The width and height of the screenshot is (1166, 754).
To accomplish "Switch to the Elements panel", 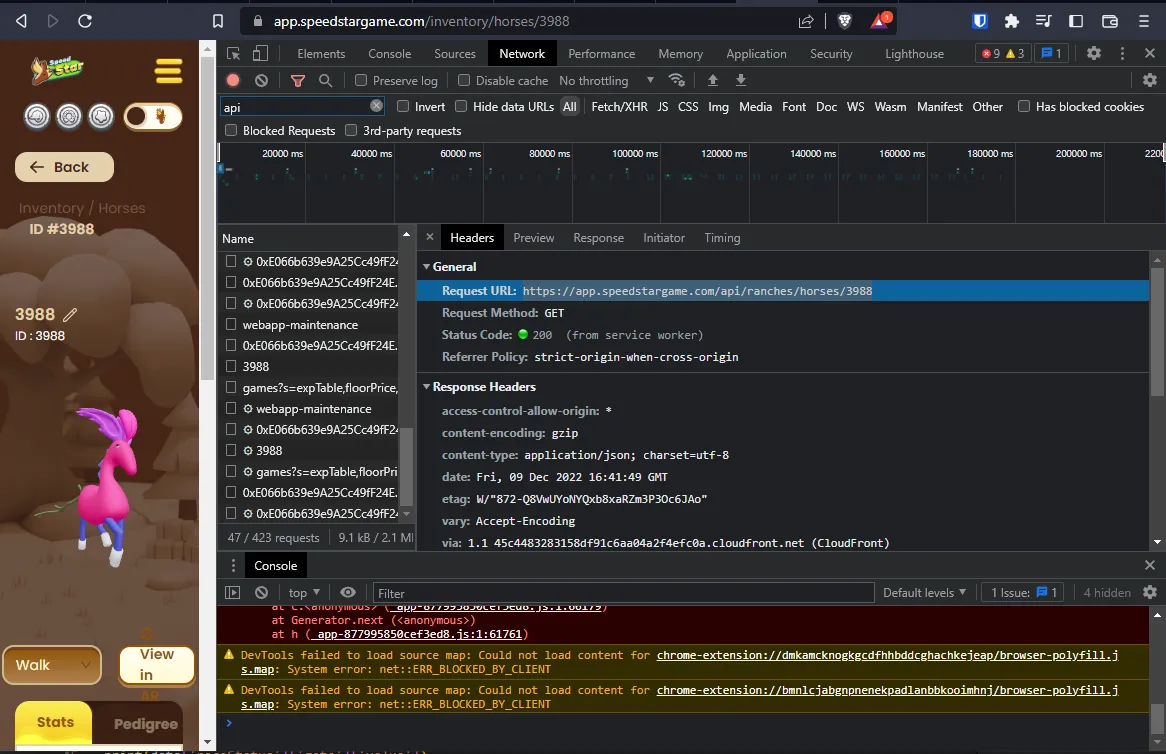I will [321, 54].
